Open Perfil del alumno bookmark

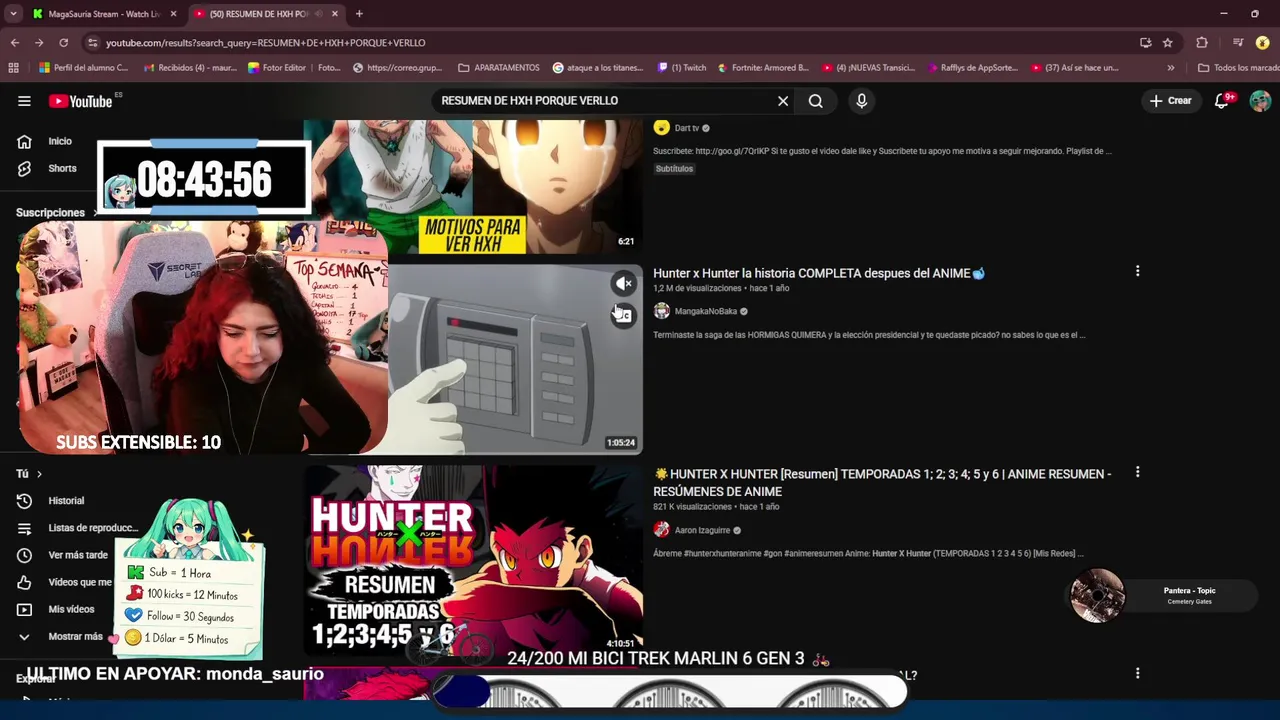tap(84, 68)
